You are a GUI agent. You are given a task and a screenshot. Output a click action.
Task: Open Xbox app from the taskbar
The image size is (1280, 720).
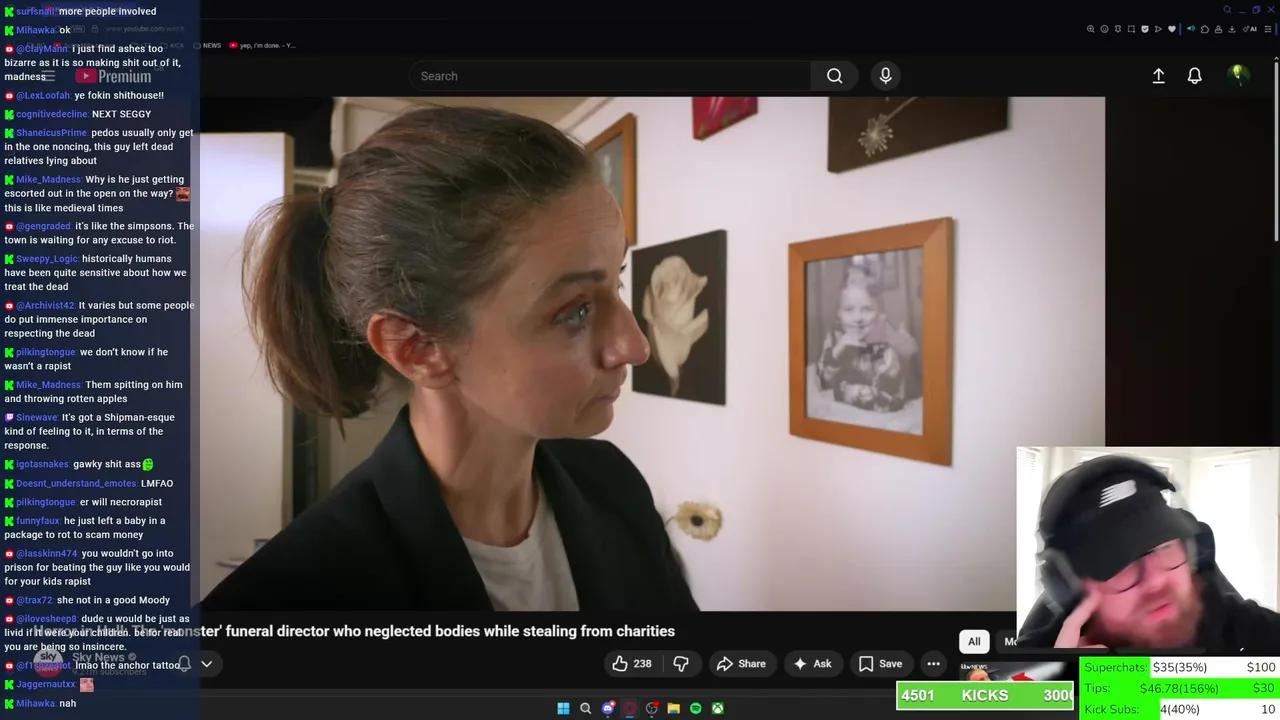[x=718, y=708]
